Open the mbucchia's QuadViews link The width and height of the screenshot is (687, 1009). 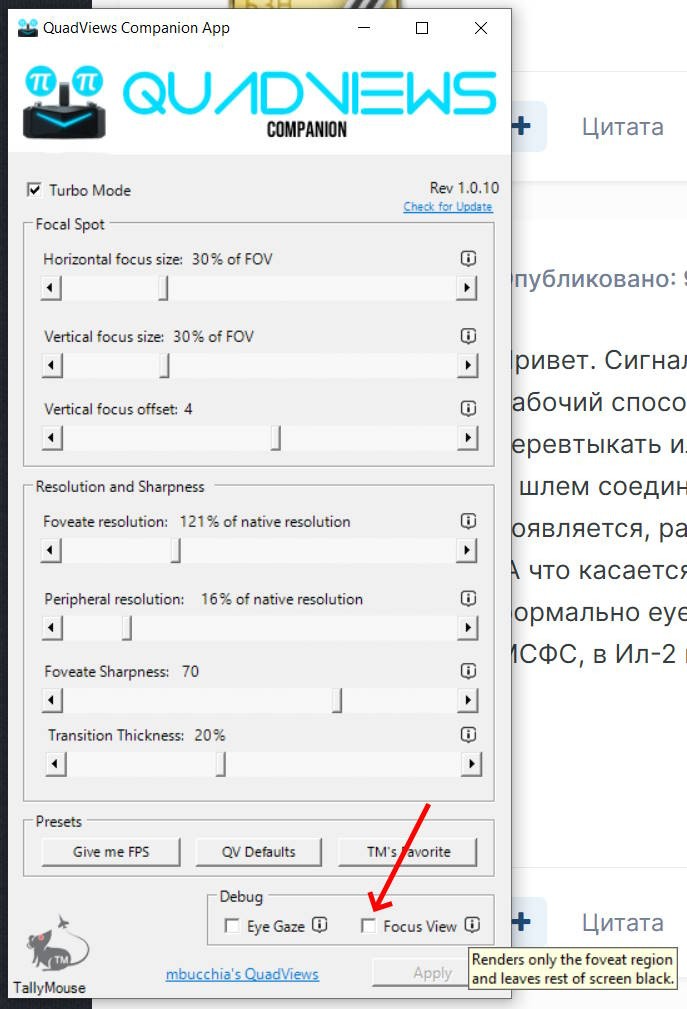click(242, 974)
